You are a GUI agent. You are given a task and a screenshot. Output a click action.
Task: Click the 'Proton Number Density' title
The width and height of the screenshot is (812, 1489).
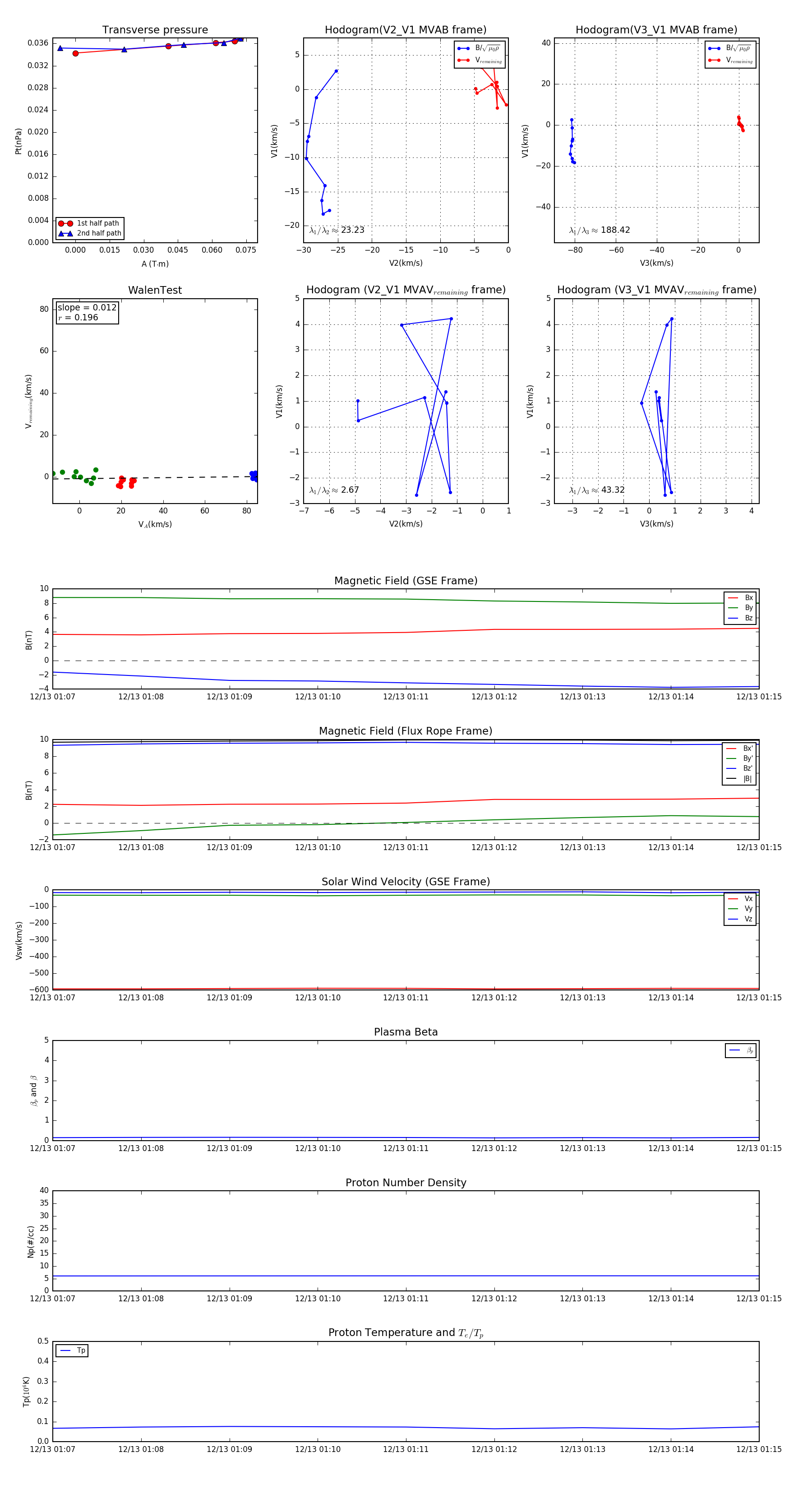click(406, 1183)
